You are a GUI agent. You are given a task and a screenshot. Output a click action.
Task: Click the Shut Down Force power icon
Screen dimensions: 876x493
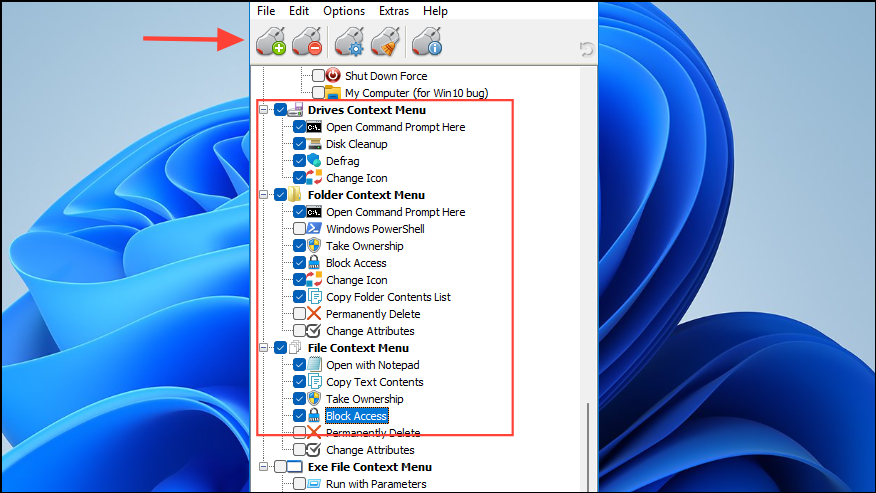point(333,75)
